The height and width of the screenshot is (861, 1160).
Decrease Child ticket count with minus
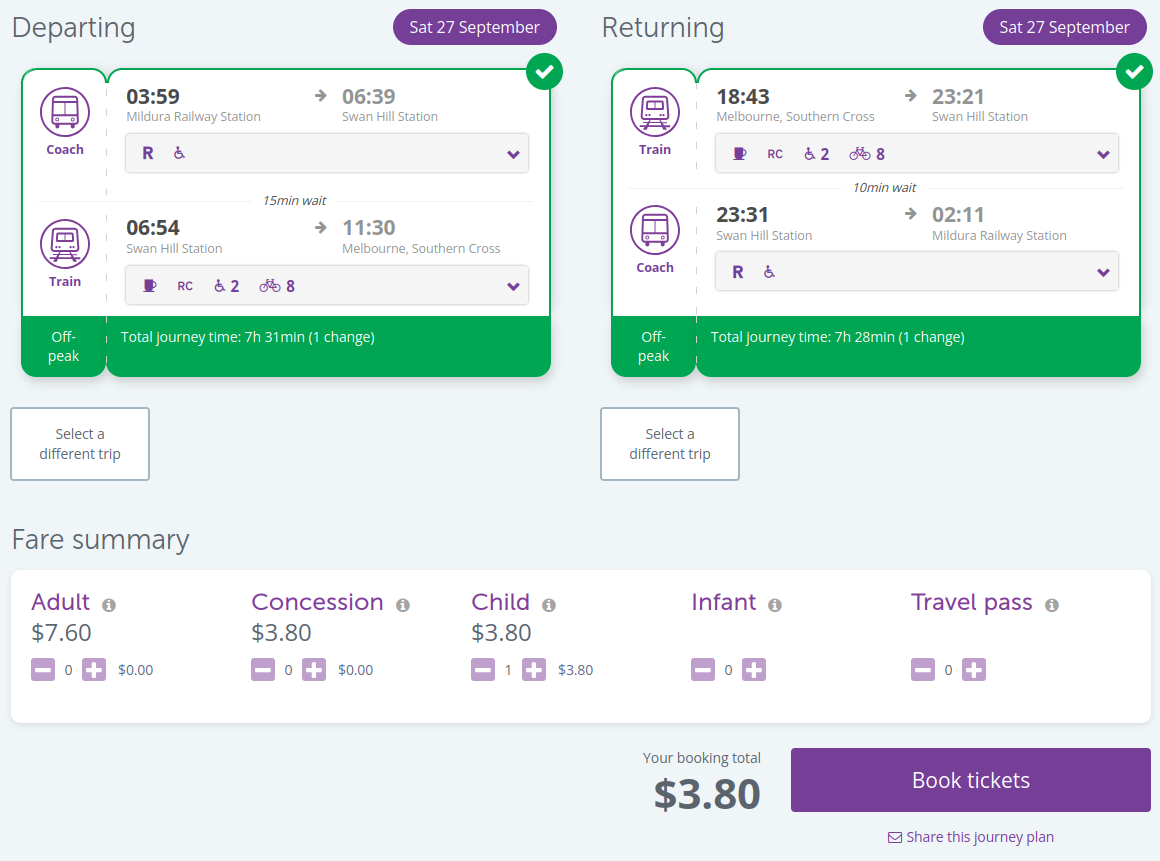coord(483,670)
